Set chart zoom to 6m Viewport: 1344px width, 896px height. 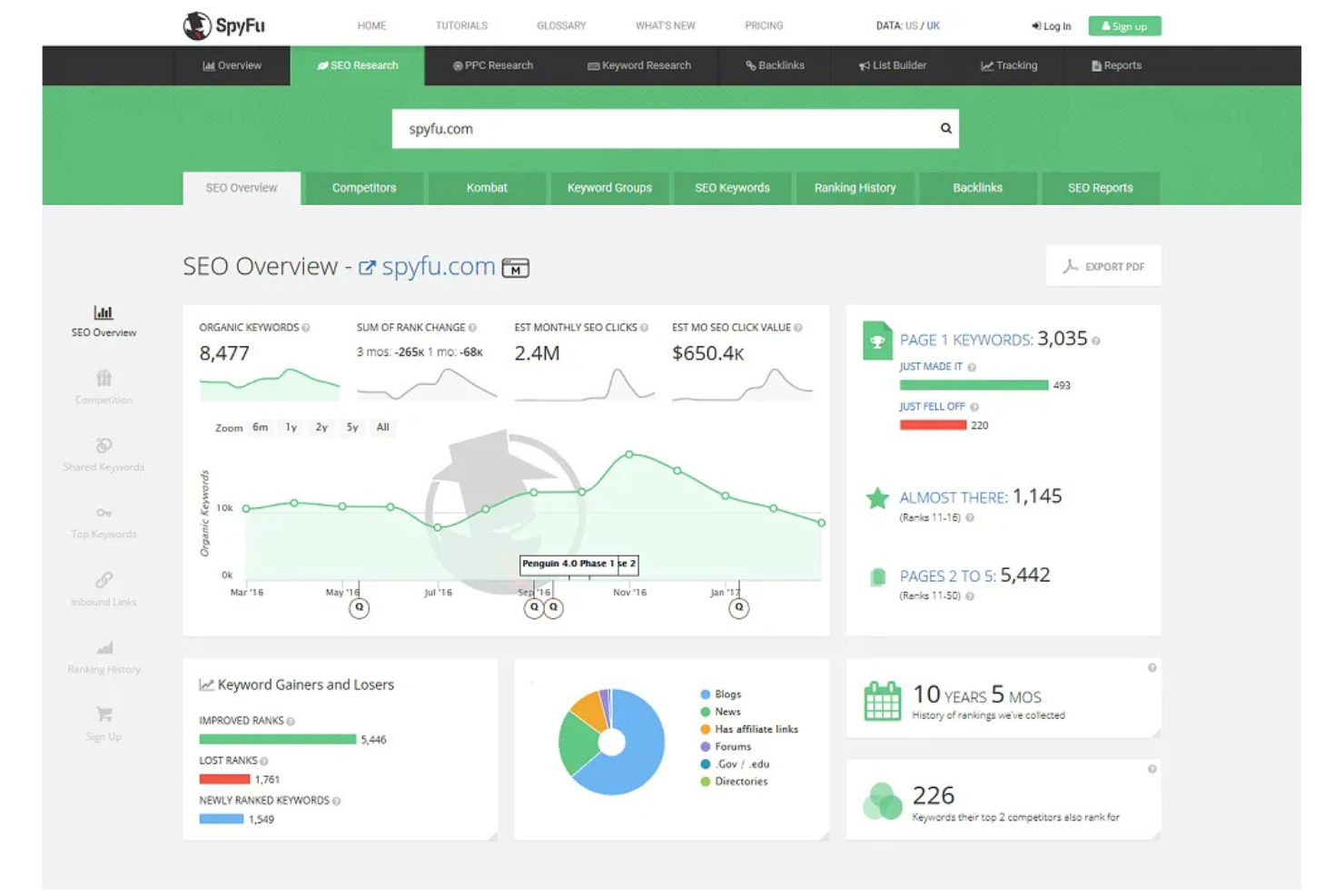tap(261, 428)
